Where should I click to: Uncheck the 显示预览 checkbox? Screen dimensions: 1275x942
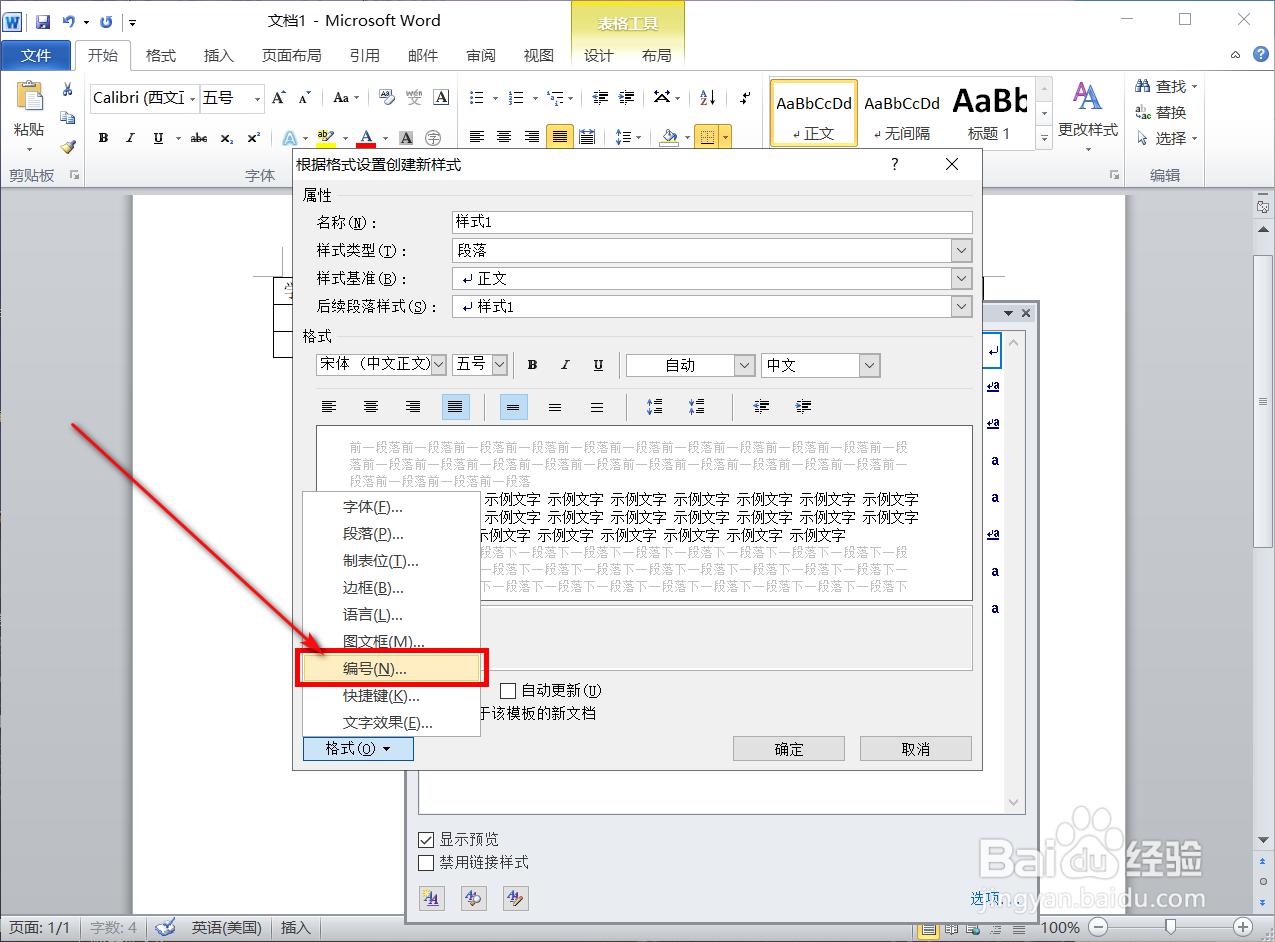426,839
